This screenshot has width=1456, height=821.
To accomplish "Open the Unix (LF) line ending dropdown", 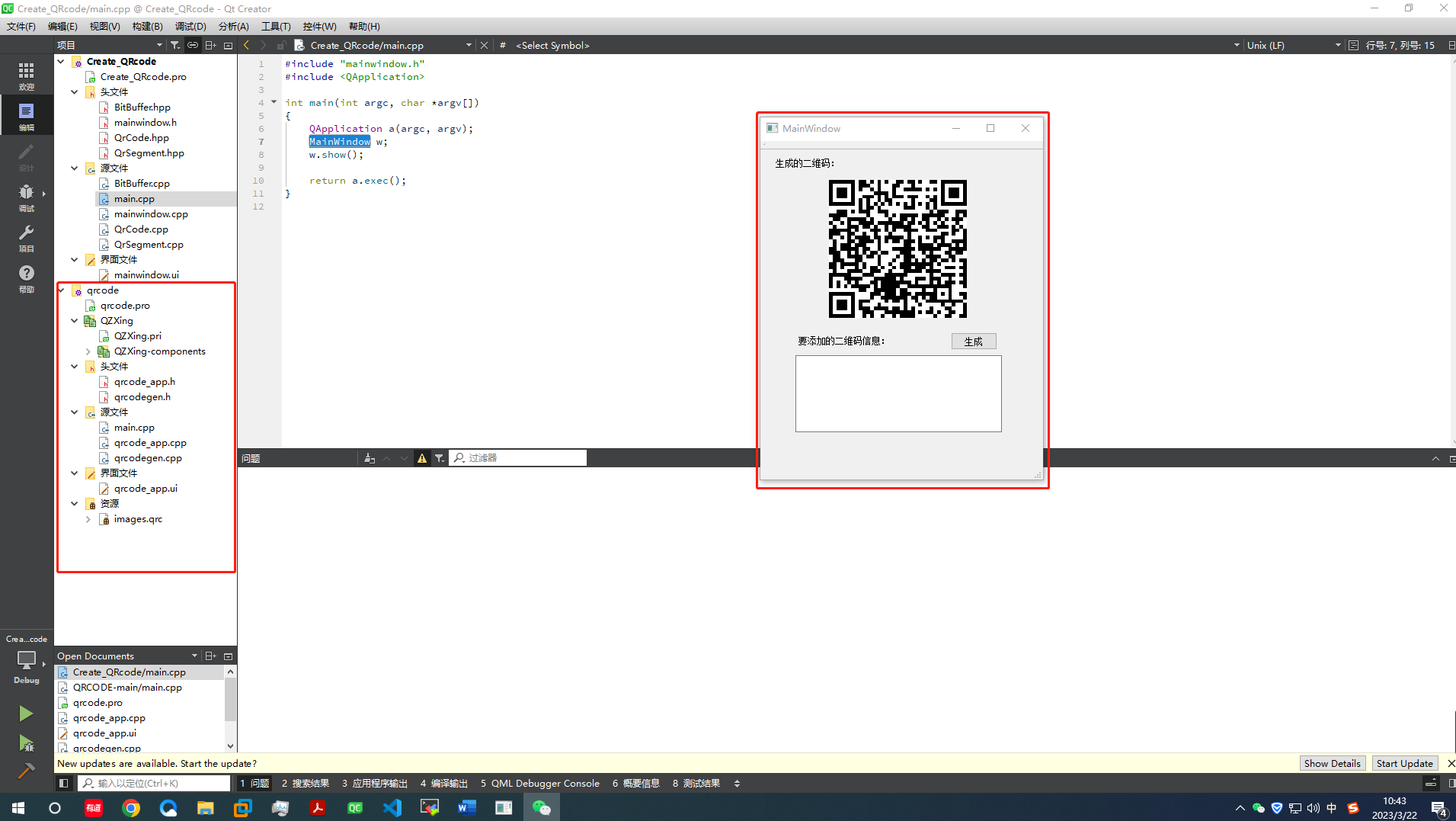I will pyautogui.click(x=1293, y=45).
